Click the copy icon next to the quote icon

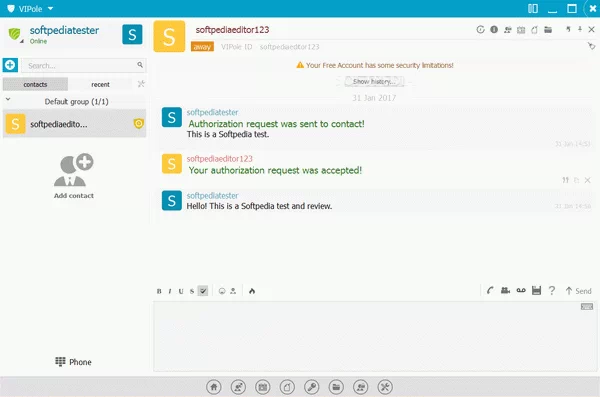tap(577, 180)
